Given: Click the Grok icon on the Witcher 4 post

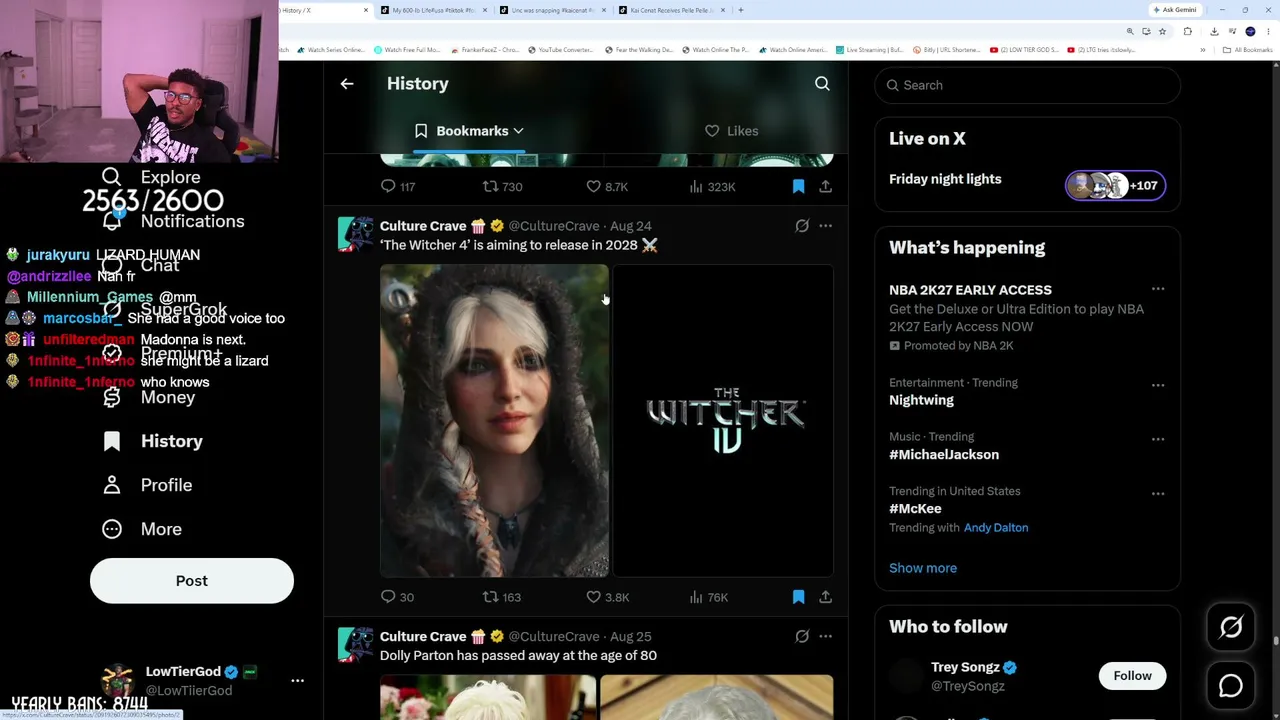Looking at the screenshot, I should click(802, 226).
